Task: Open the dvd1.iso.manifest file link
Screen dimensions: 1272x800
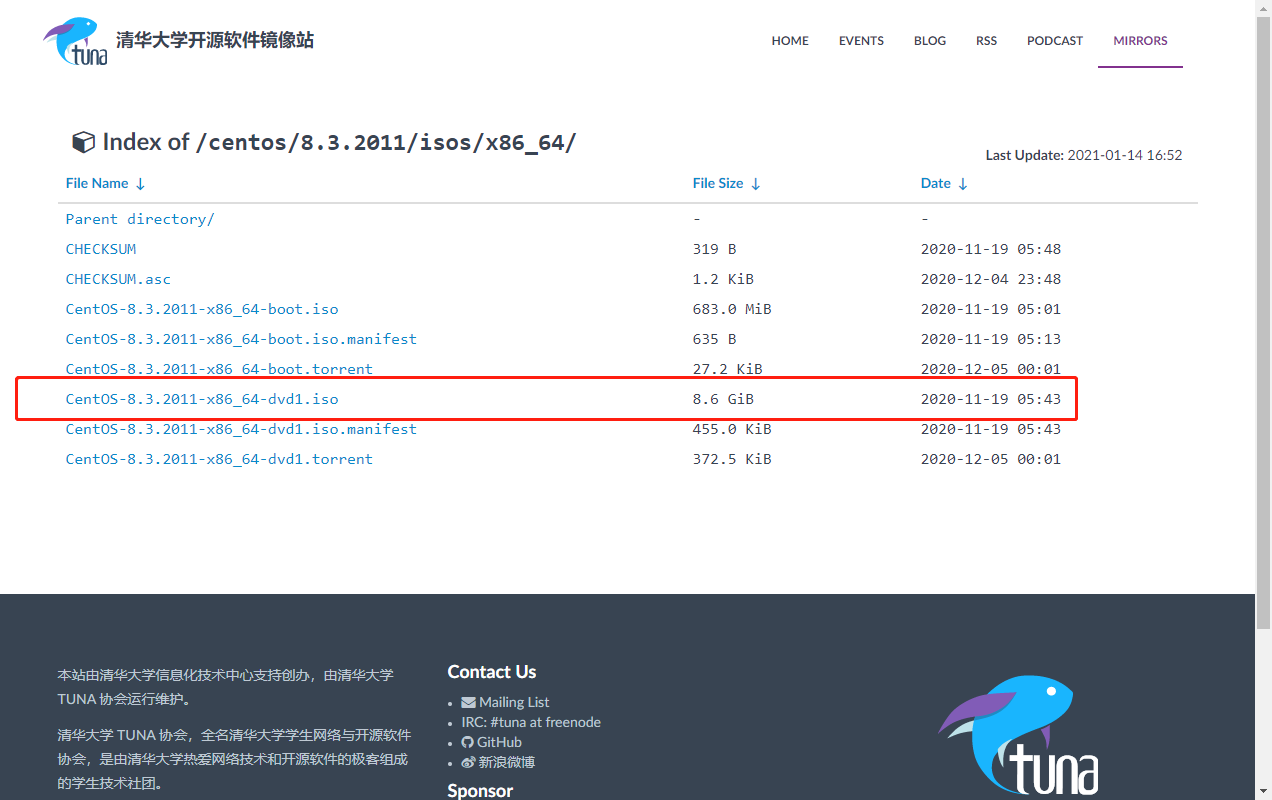Action: coord(241,429)
